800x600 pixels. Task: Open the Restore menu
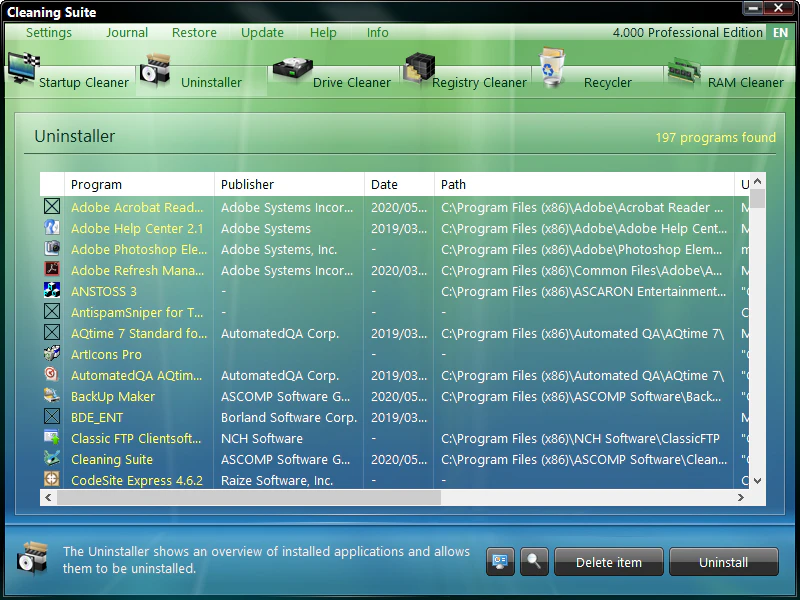coord(193,32)
